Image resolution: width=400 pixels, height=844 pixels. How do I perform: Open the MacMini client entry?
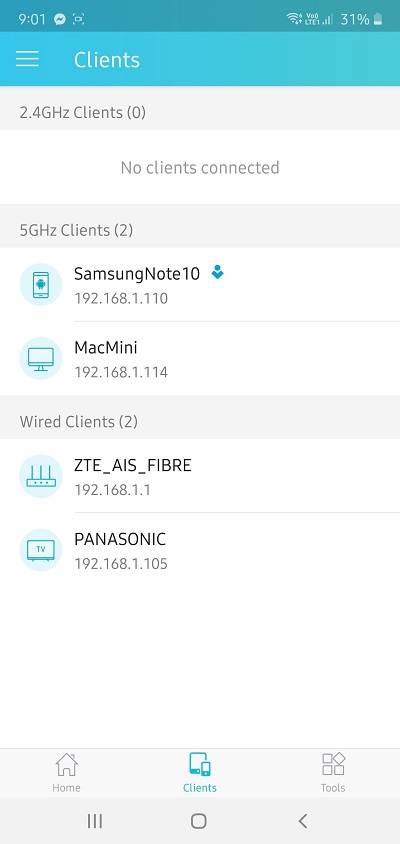tap(200, 358)
